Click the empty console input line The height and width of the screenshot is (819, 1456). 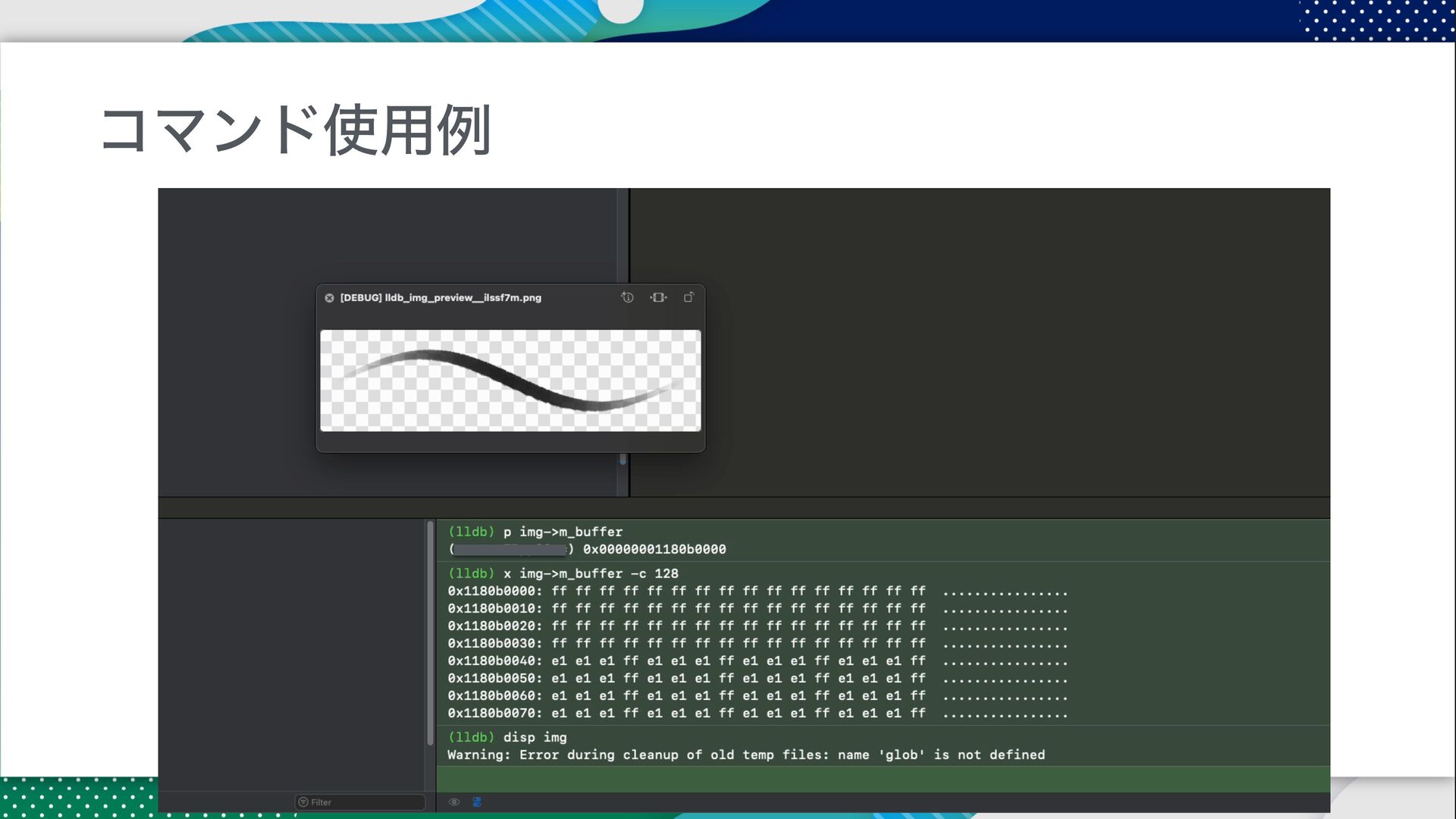tap(880, 779)
